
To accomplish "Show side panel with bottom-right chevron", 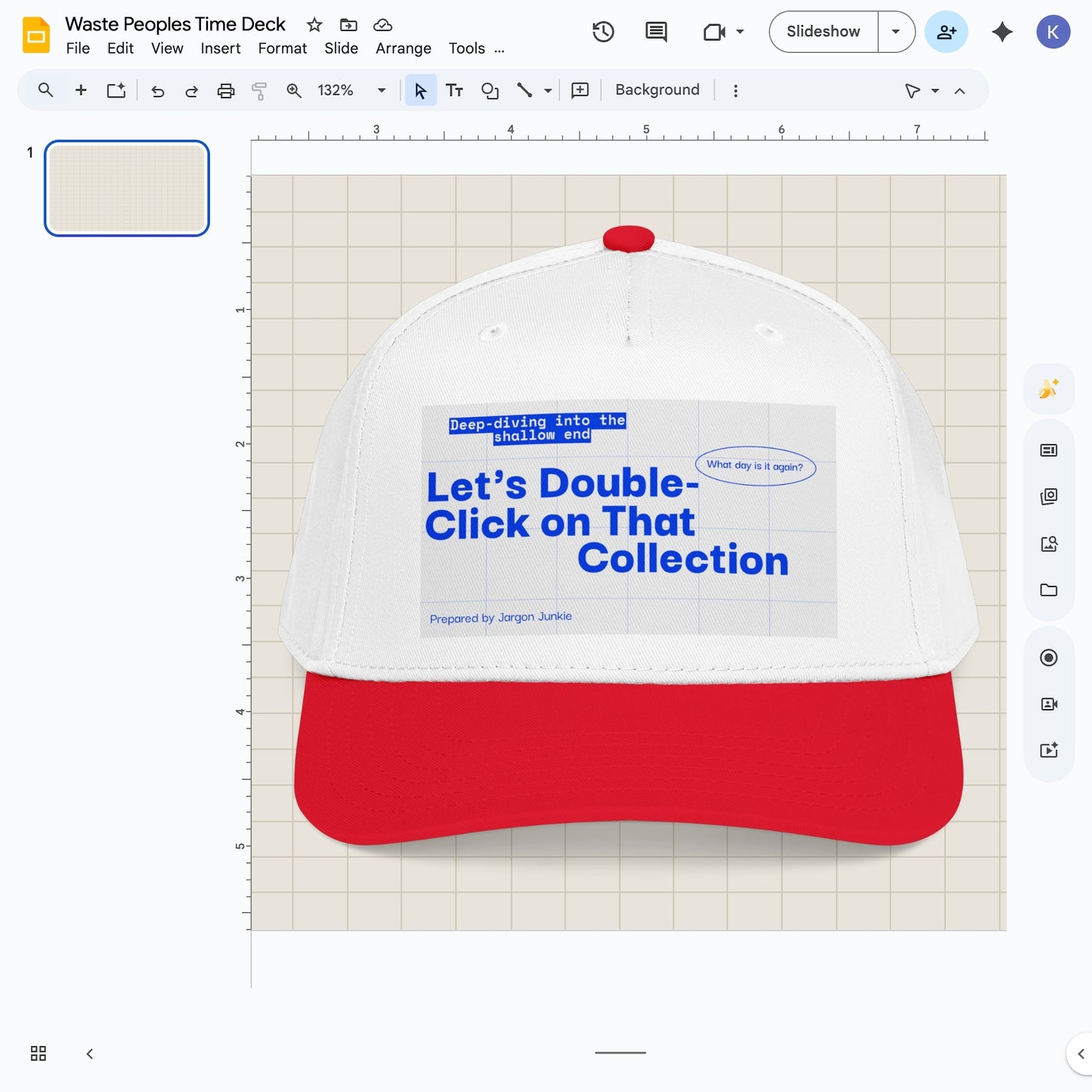I will 1081,1053.
